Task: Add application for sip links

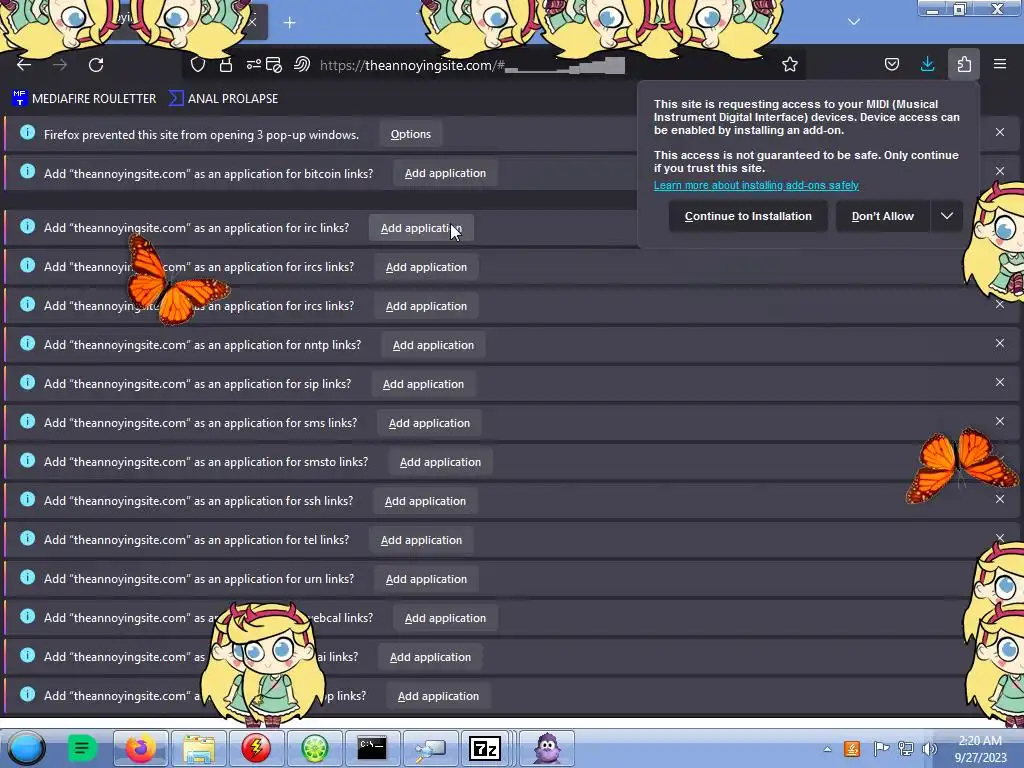Action: click(x=423, y=384)
